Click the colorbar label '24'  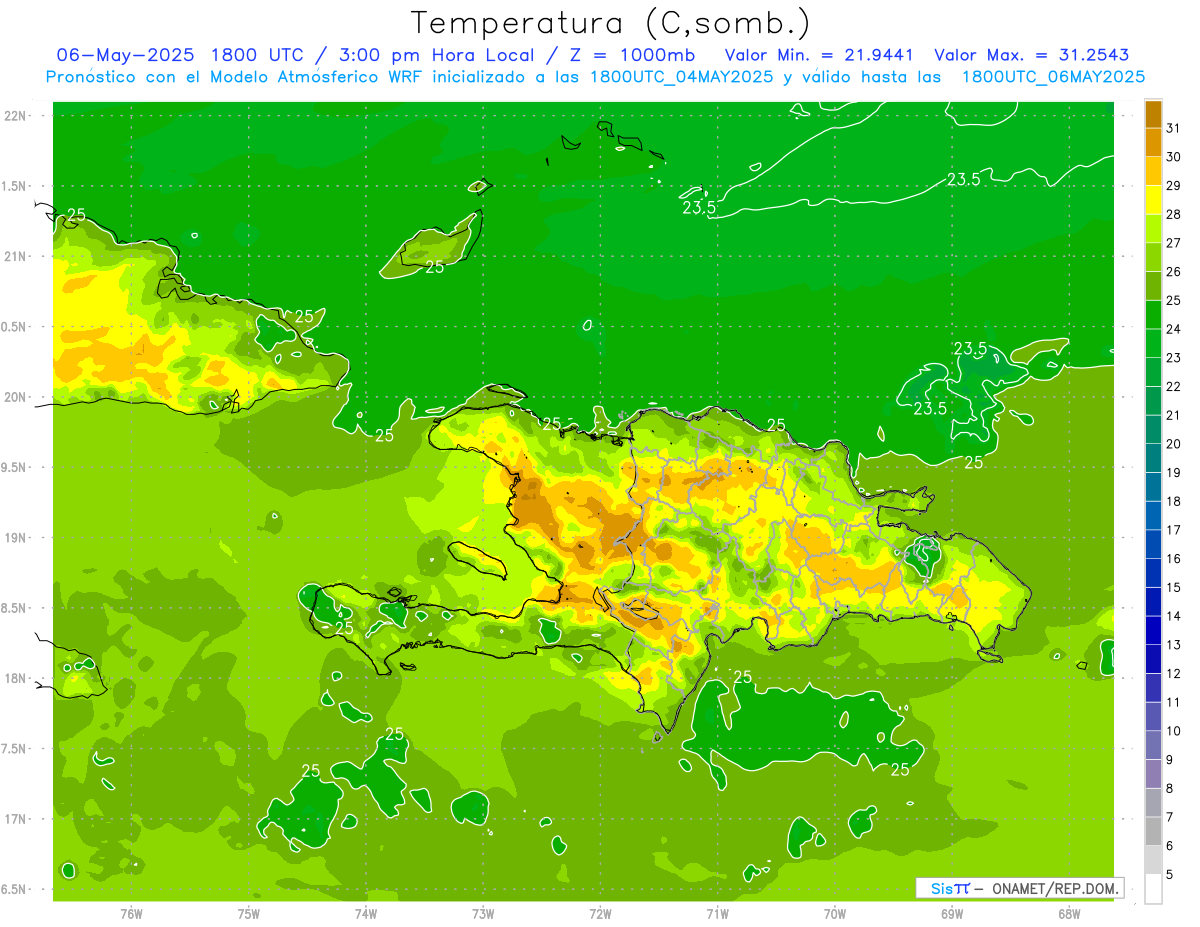1174,329
